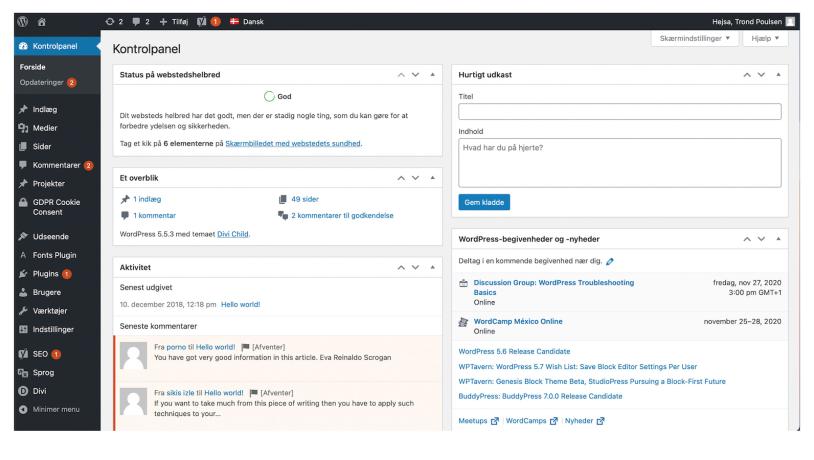
Task: Expand Skærmindstillinger dropdown
Action: pos(695,38)
